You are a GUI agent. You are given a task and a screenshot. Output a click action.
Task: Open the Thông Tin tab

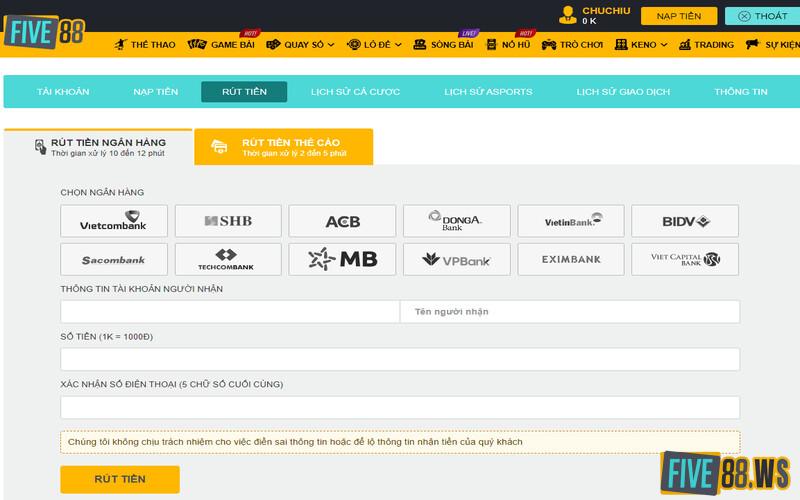click(741, 92)
